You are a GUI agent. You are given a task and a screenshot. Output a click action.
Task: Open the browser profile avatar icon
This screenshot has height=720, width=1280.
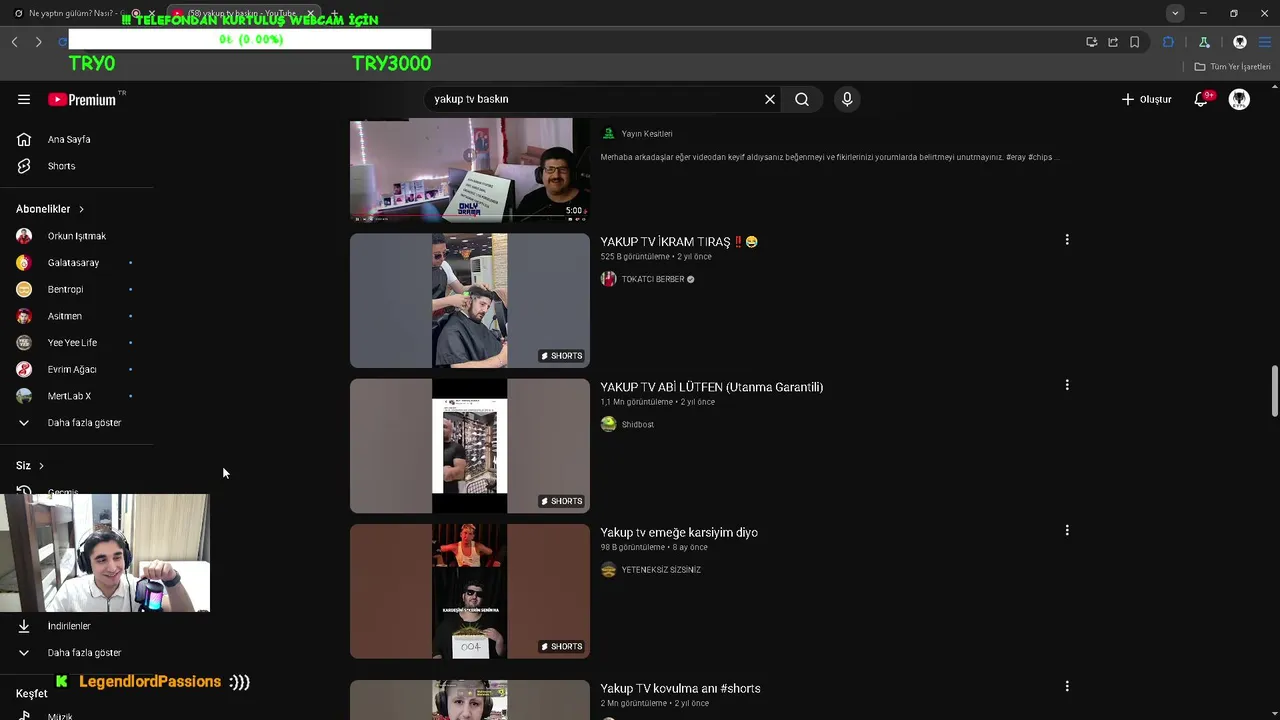point(1240,42)
